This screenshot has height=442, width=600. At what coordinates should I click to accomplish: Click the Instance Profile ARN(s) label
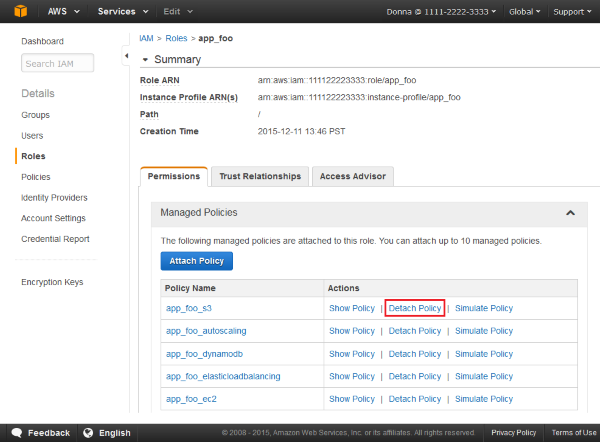189,97
